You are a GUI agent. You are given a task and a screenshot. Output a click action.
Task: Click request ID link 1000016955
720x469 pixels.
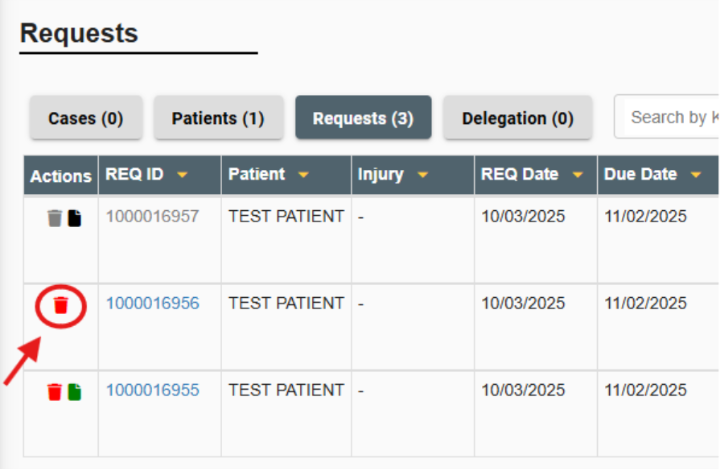click(153, 390)
